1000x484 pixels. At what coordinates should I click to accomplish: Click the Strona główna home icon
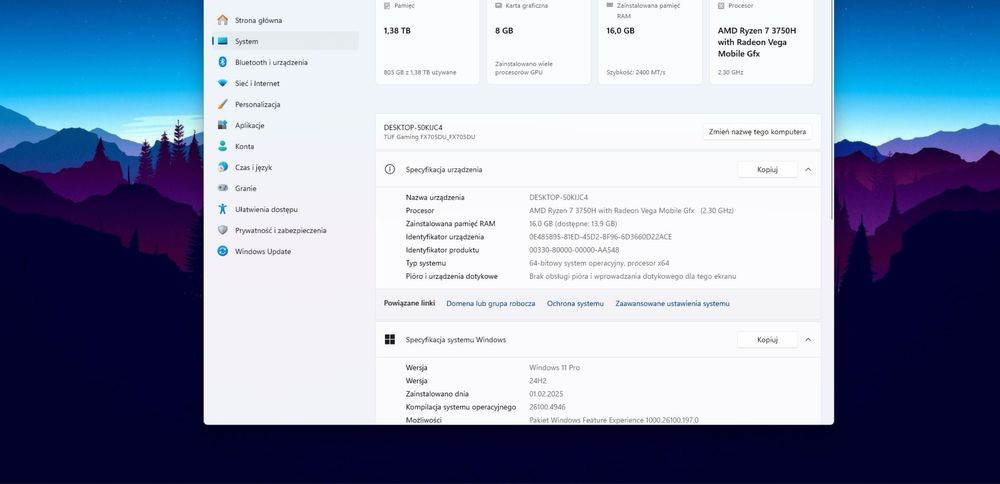(223, 20)
